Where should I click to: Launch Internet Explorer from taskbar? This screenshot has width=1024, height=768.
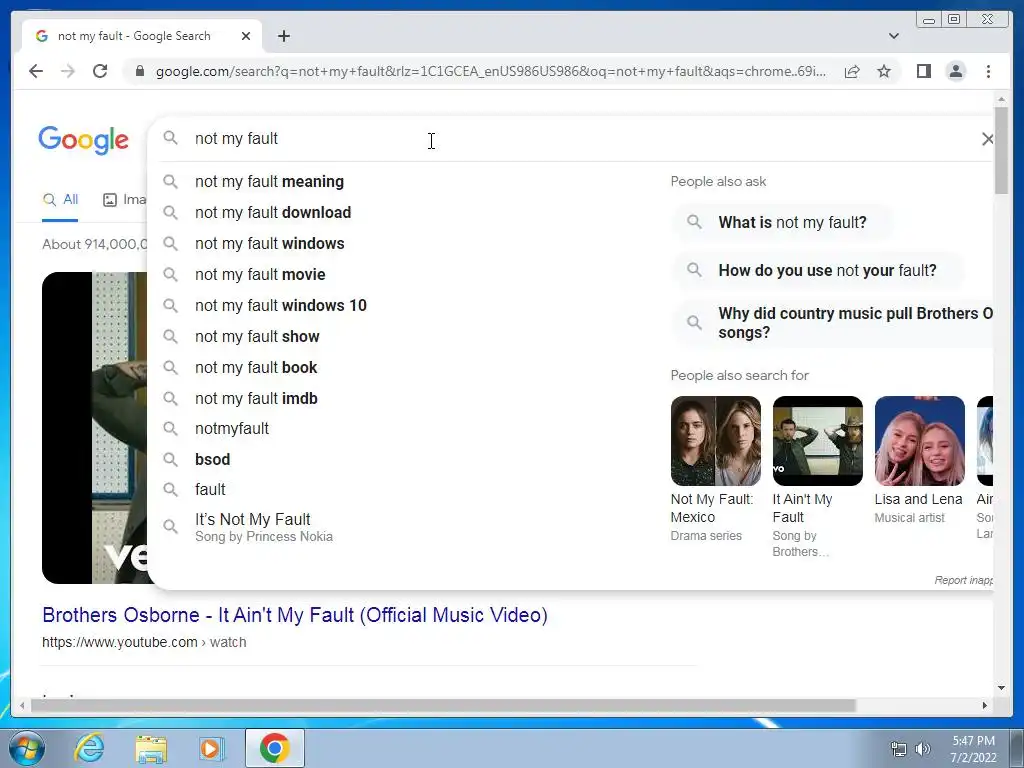pos(89,748)
